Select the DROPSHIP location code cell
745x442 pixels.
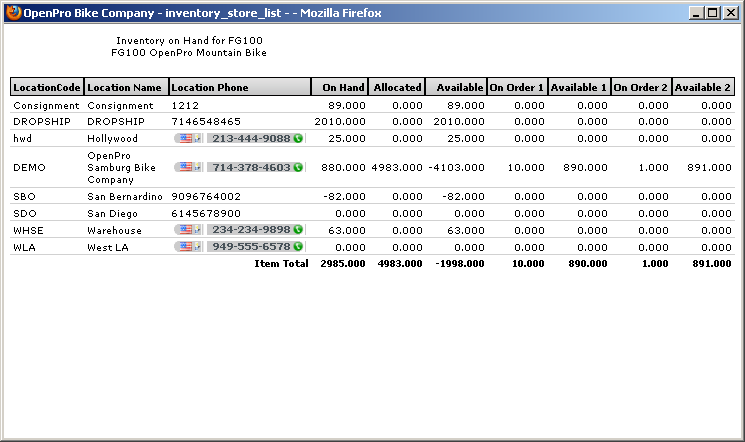(x=36, y=121)
